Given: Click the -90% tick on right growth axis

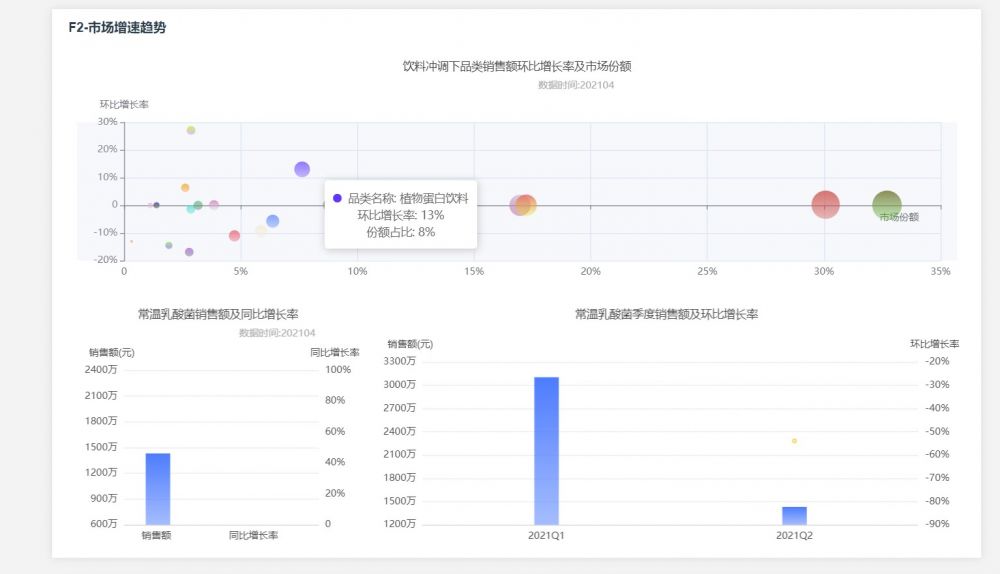Looking at the screenshot, I should click(937, 524).
